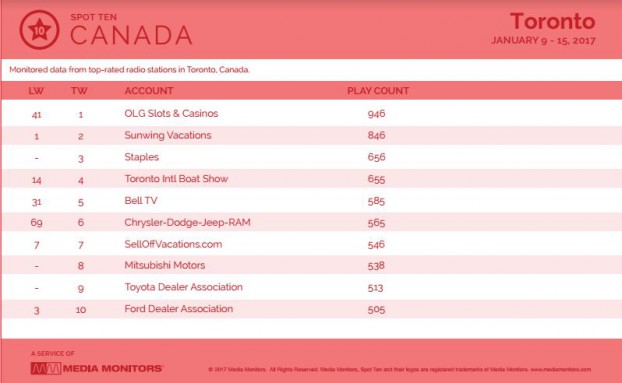The height and width of the screenshot is (383, 622).
Task: Click the ACCOUNT column header
Action: (149, 91)
